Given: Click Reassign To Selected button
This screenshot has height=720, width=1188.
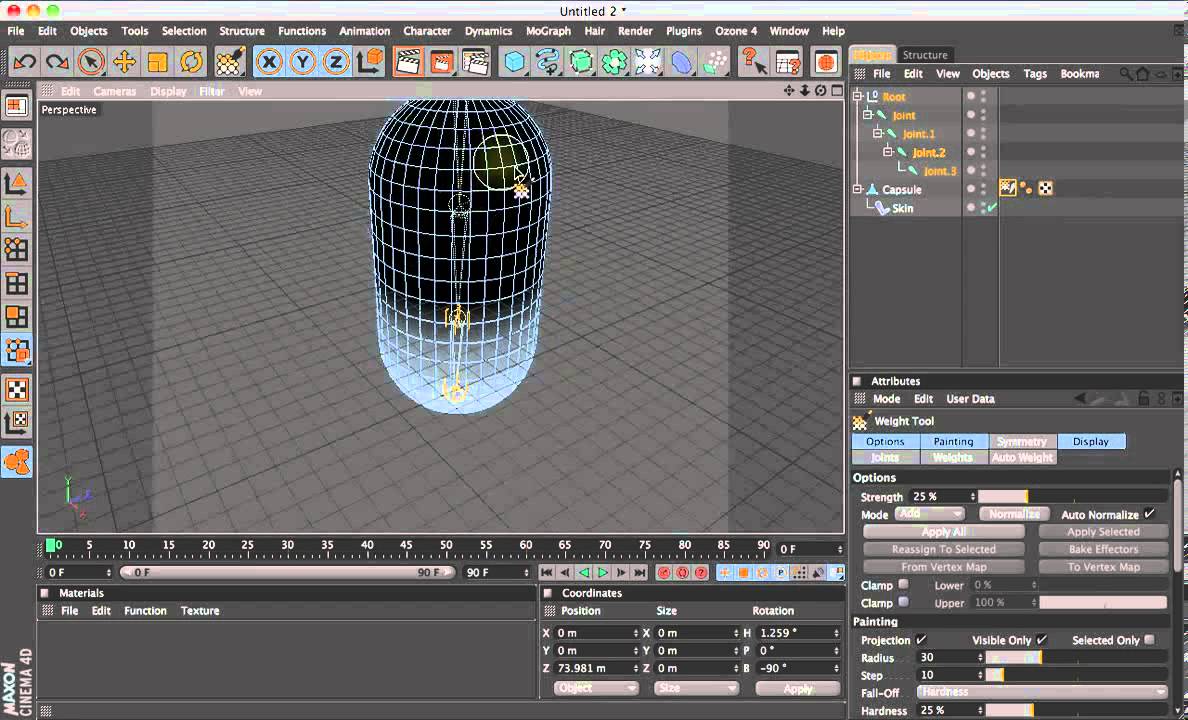Looking at the screenshot, I should tap(943, 549).
